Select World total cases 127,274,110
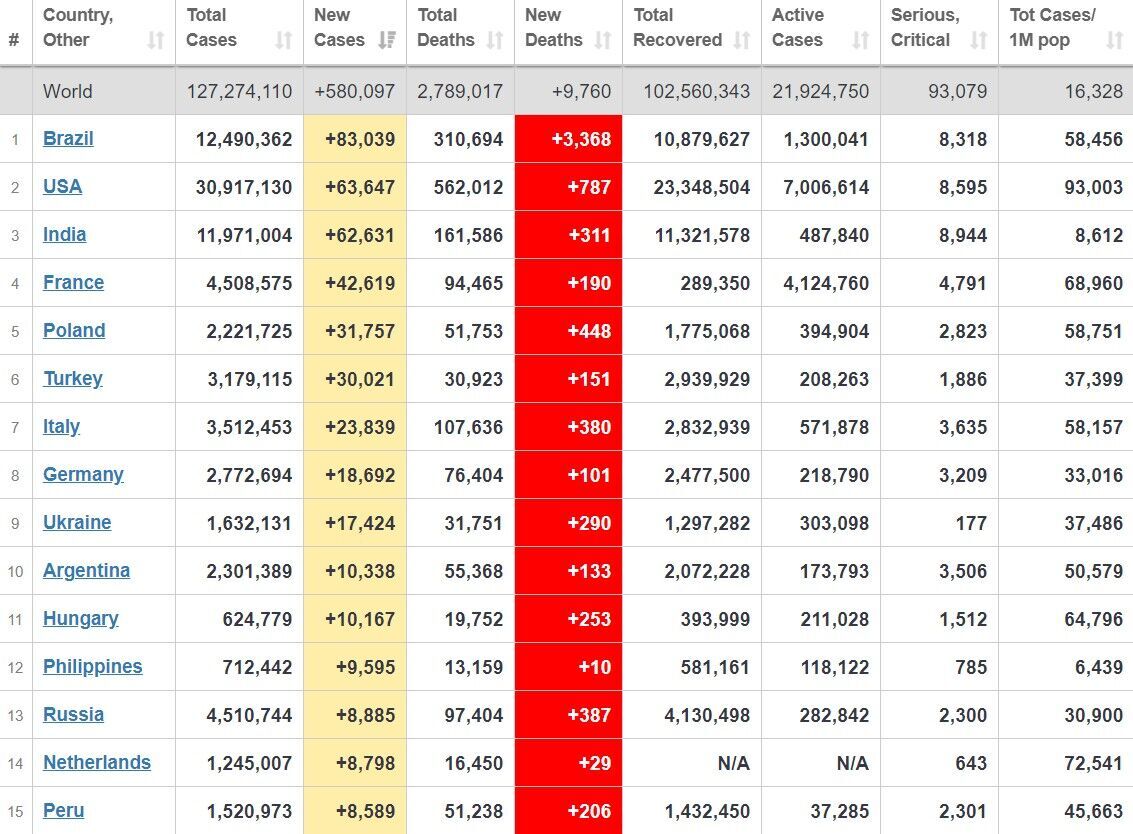The width and height of the screenshot is (1133, 834). click(239, 91)
